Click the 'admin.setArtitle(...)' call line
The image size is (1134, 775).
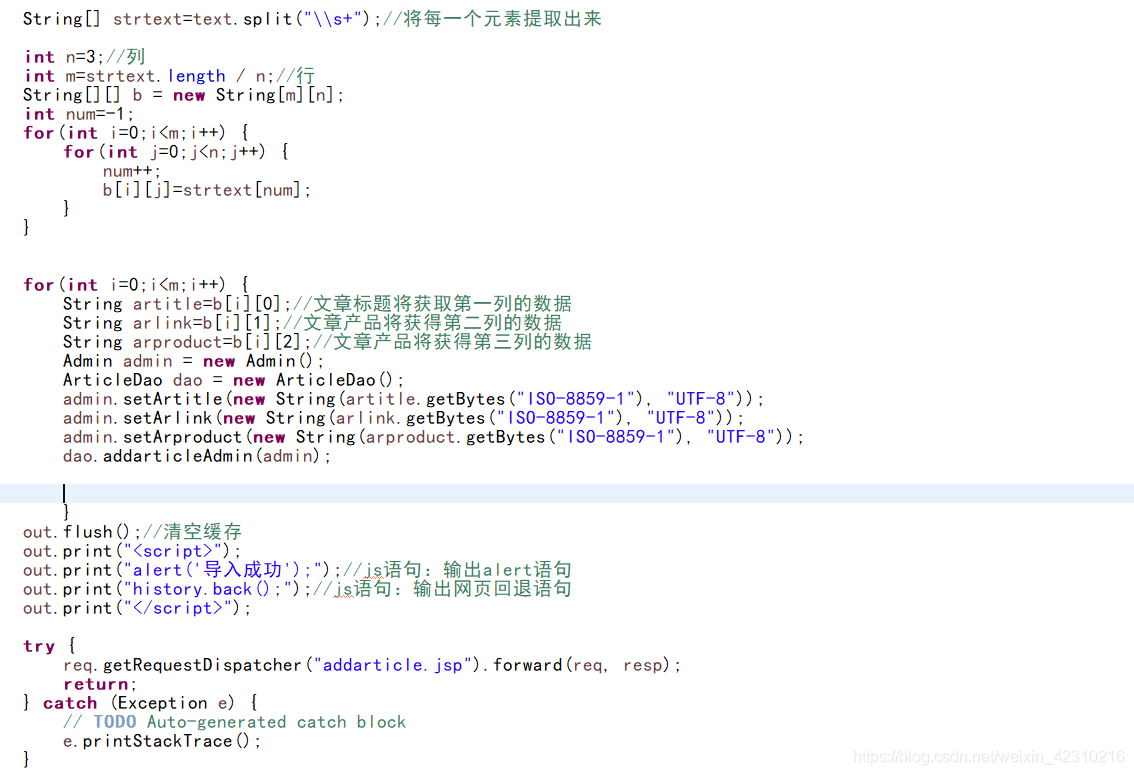pos(413,399)
